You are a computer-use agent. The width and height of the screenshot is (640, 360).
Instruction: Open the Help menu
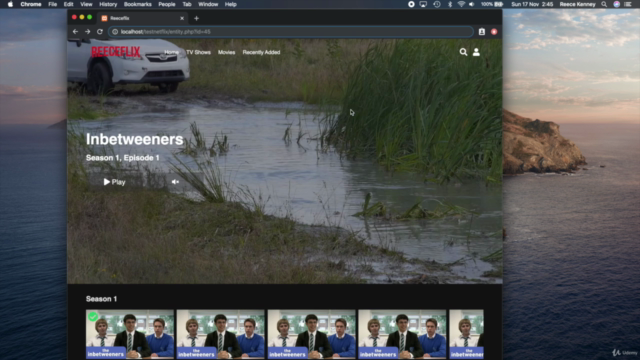click(231, 4)
